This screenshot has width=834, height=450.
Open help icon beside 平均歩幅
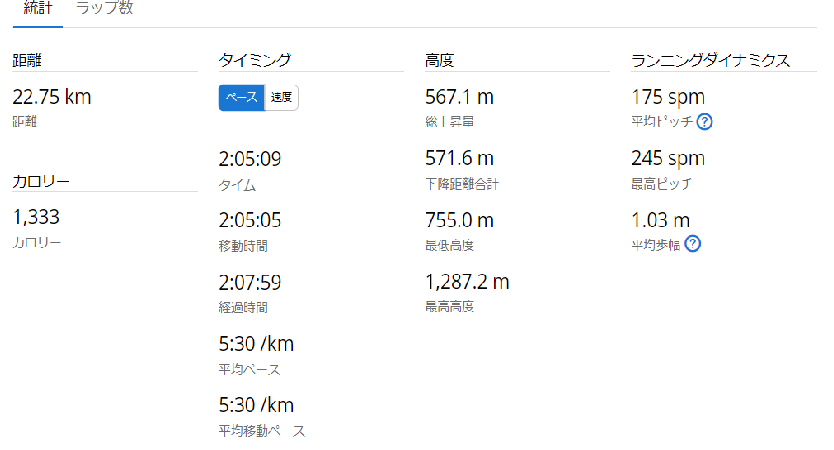[x=692, y=244]
